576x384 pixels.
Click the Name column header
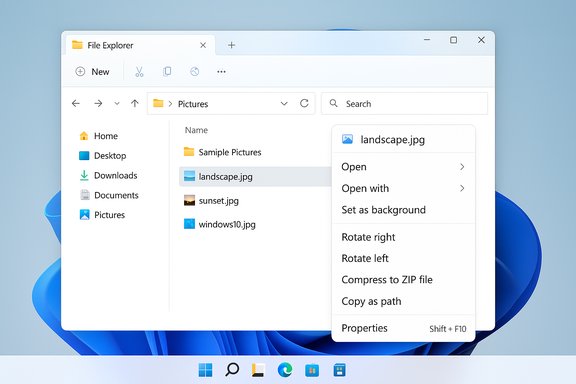click(x=196, y=130)
